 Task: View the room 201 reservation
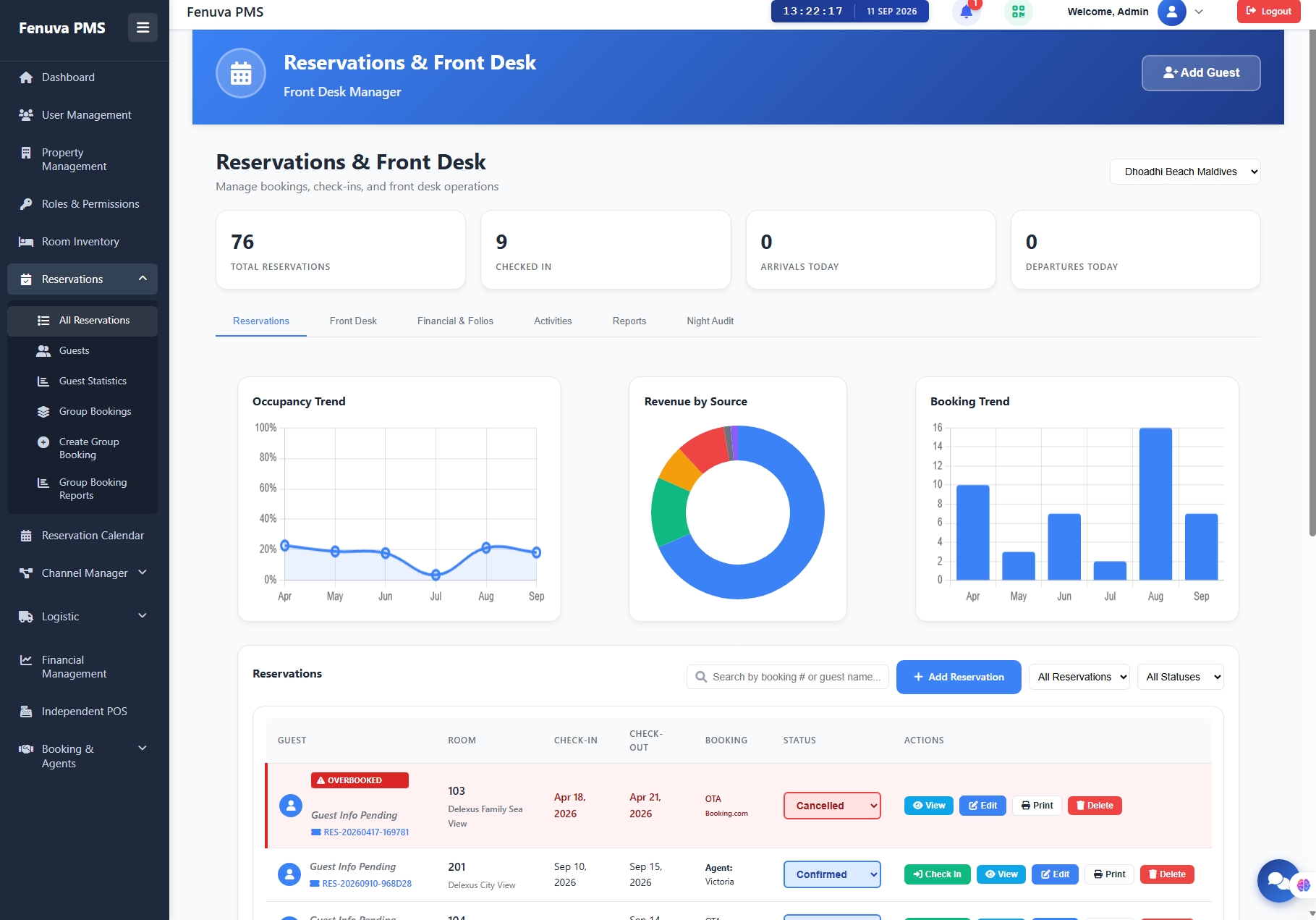coord(1001,874)
